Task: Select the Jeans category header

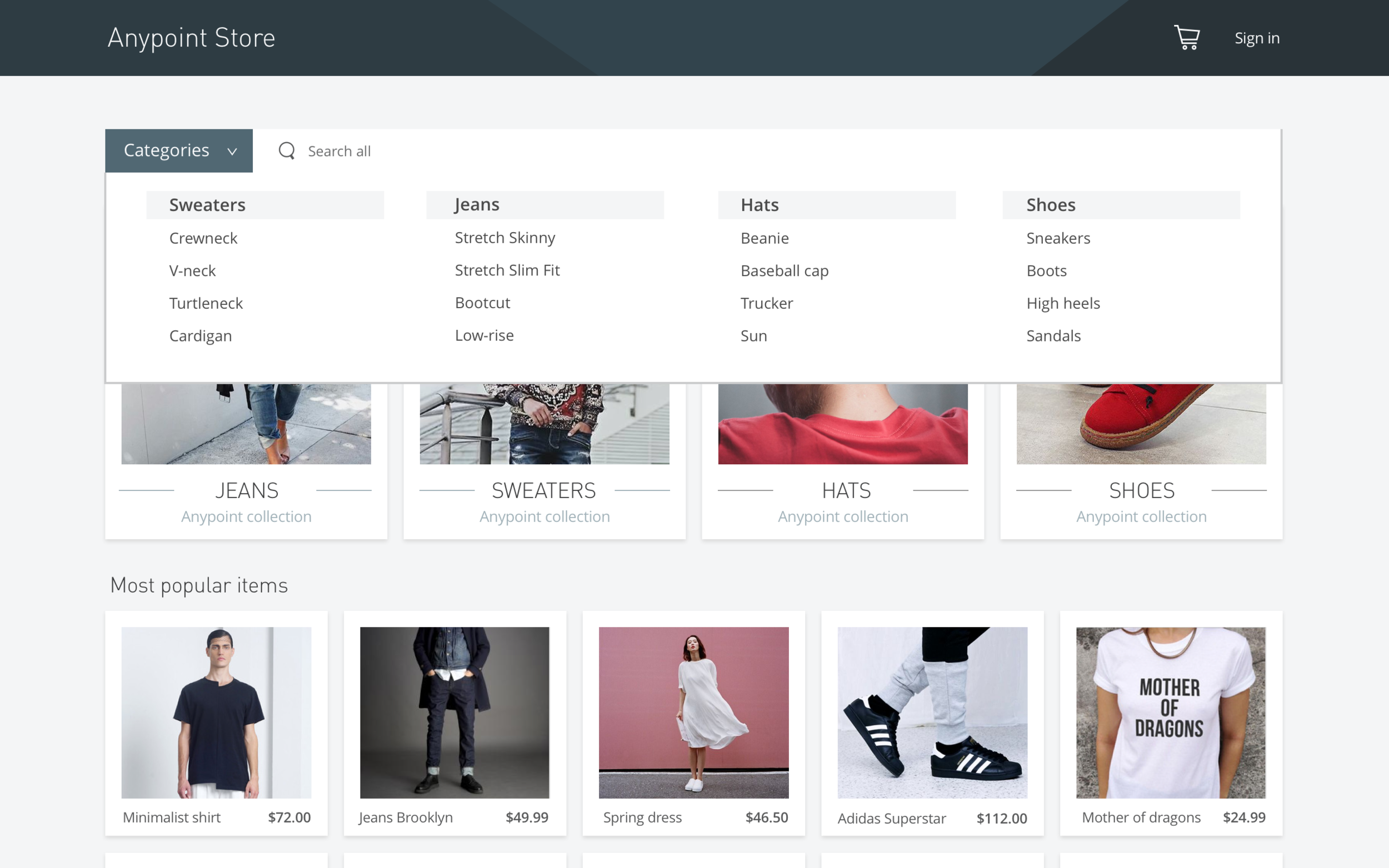Action: tap(545, 205)
